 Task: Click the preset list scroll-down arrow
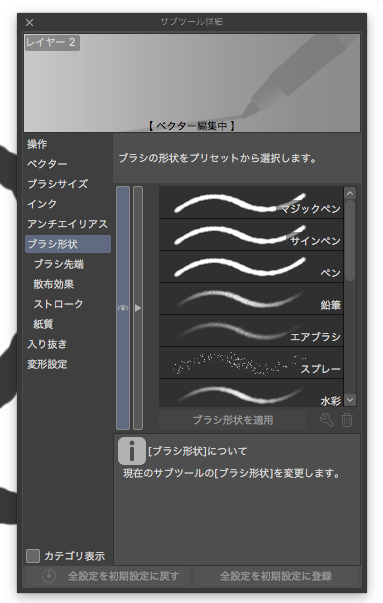(x=350, y=400)
